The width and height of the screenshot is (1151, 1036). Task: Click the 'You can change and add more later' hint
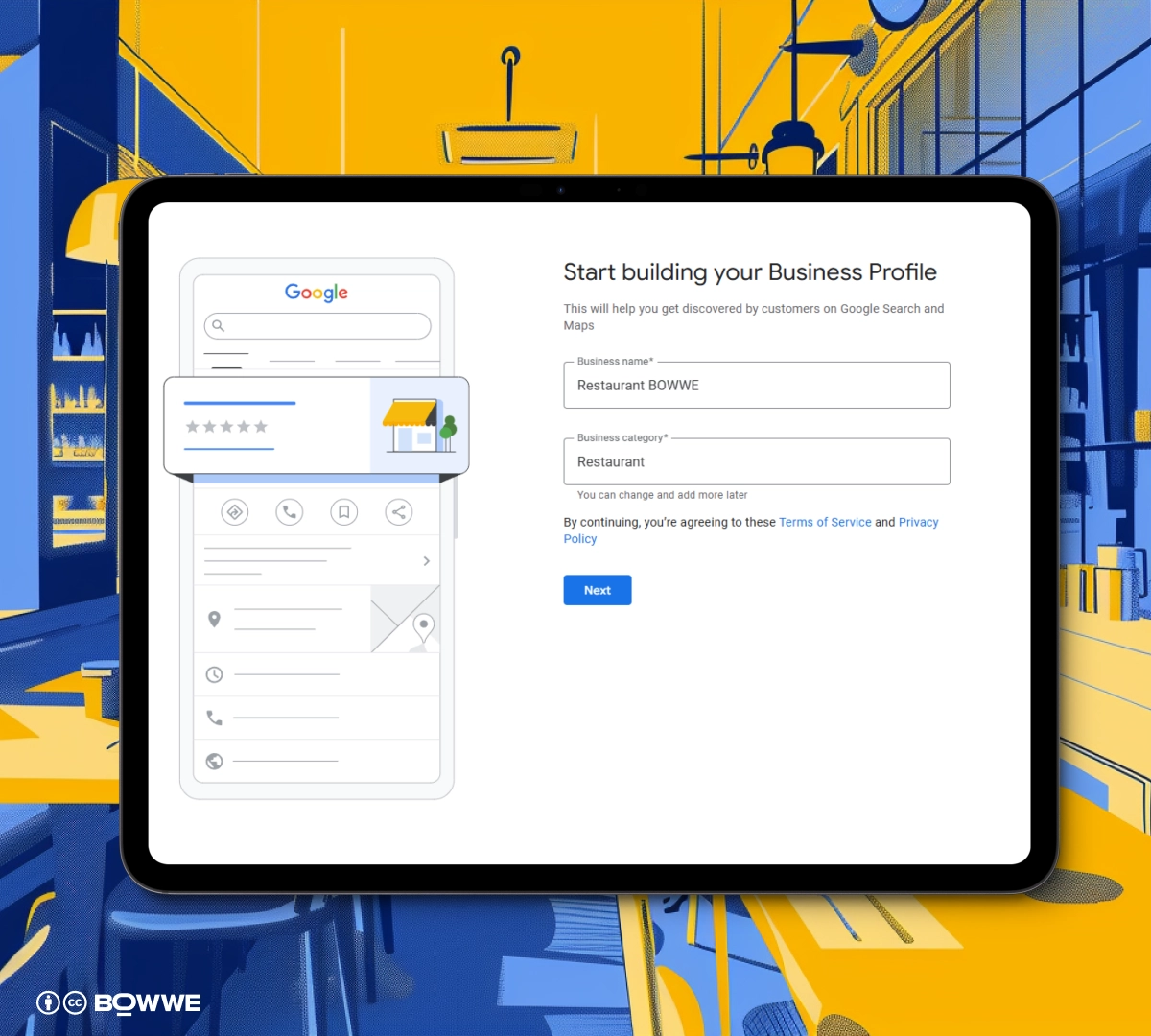[x=662, y=495]
